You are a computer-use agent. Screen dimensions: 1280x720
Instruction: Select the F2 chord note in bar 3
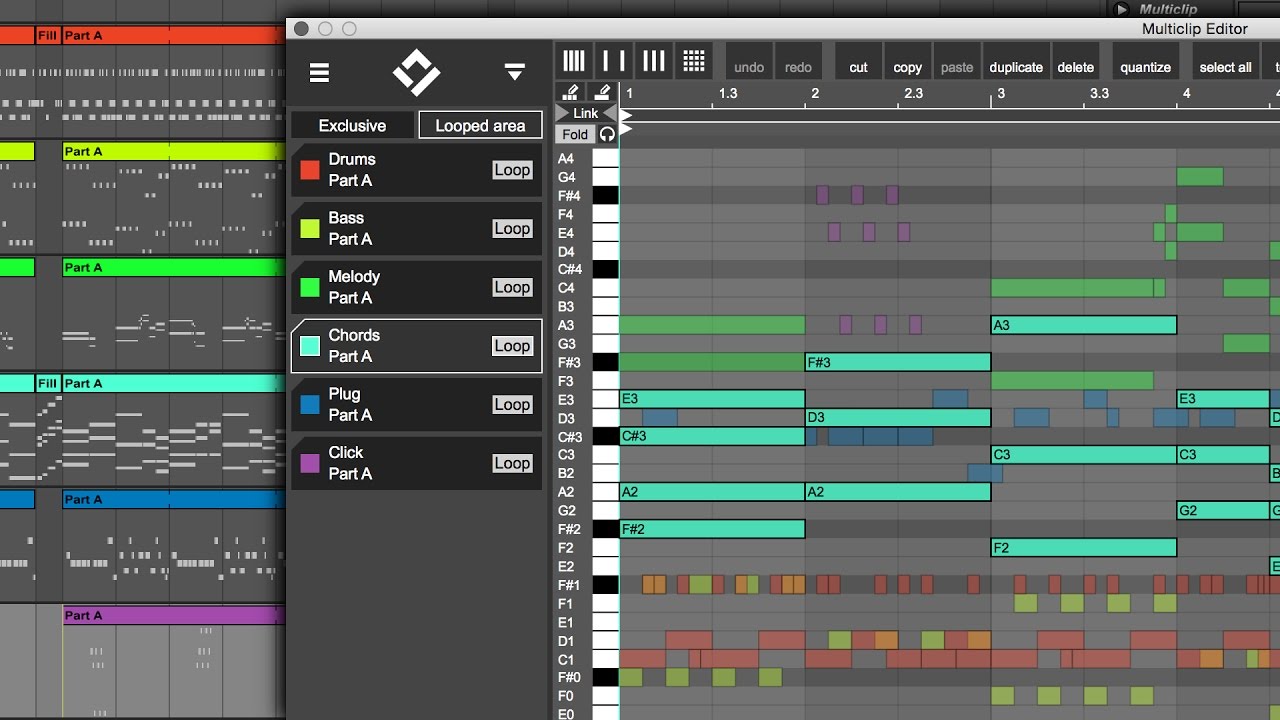pos(1084,547)
